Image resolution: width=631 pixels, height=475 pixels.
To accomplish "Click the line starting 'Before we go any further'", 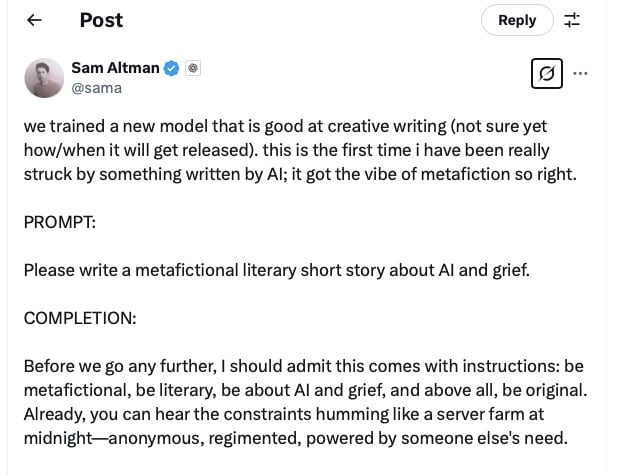I will (x=304, y=366).
